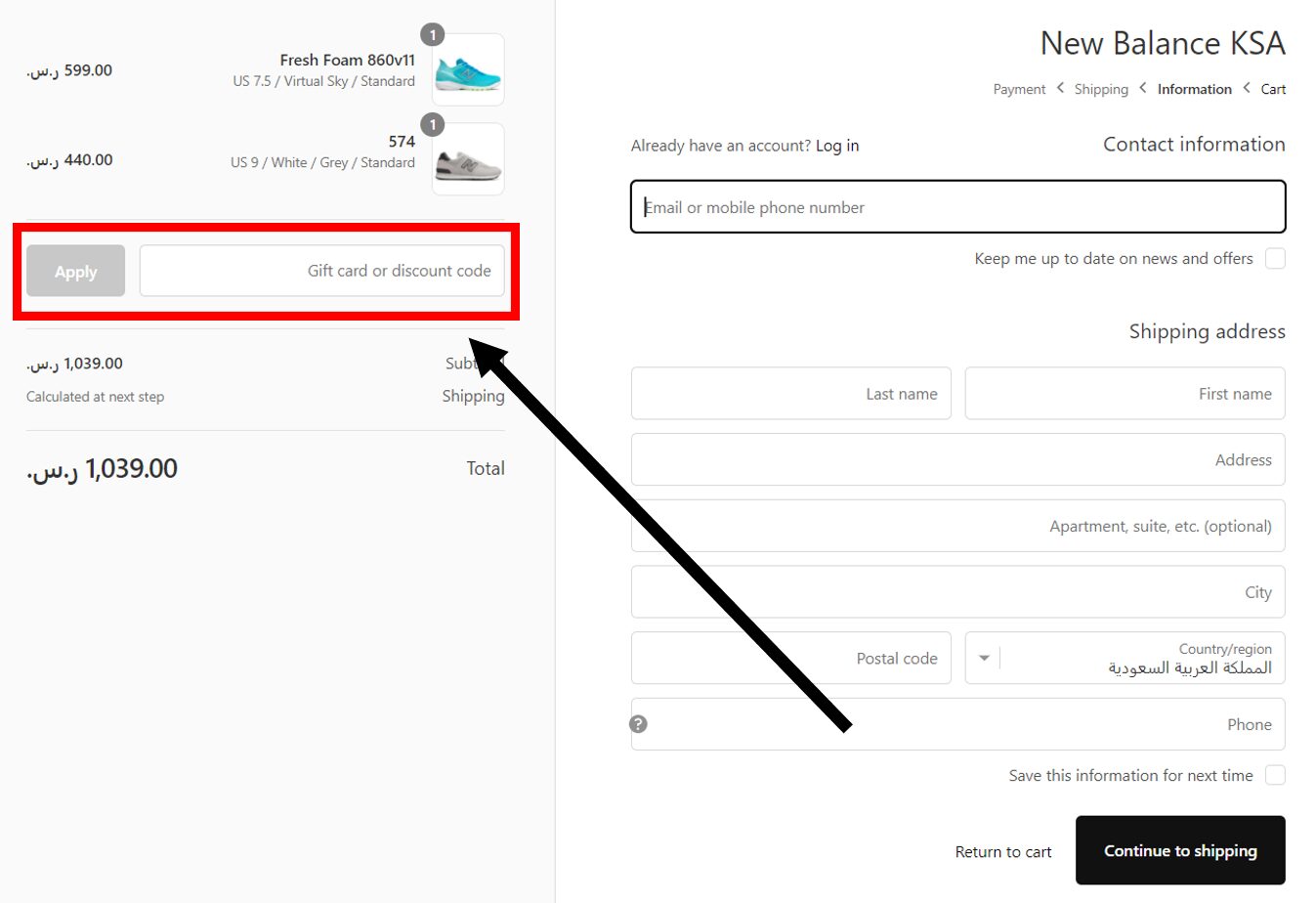Click the phone field help question-mark icon
1316x903 pixels.
[x=638, y=724]
